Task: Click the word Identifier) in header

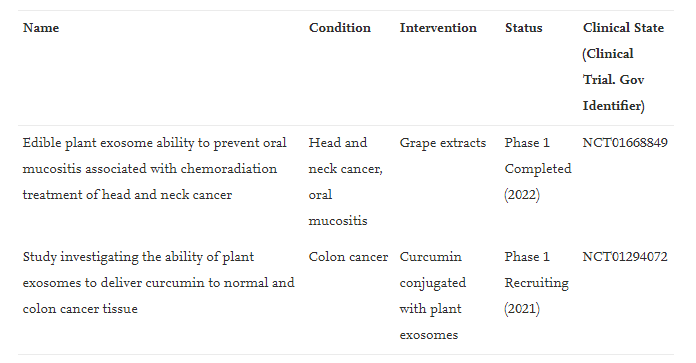Action: [x=613, y=106]
